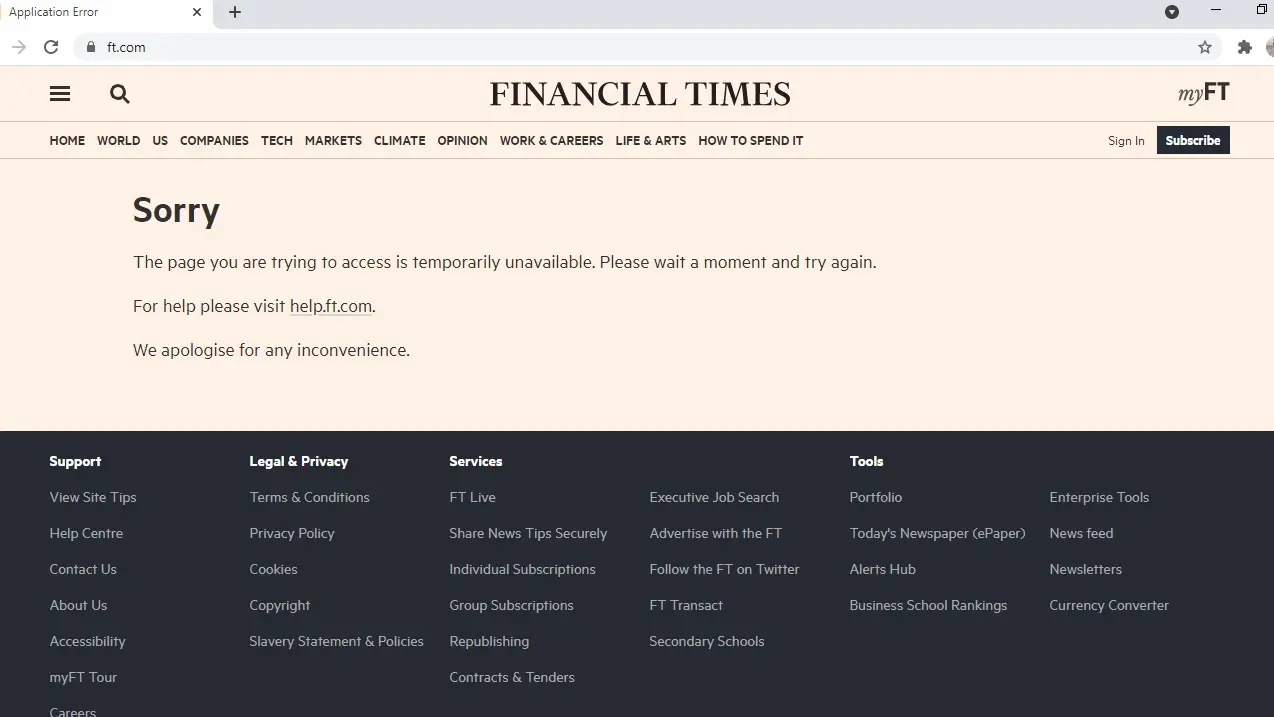Image resolution: width=1274 pixels, height=717 pixels.
Task: Open the myFT logo link
Action: [x=1204, y=94]
